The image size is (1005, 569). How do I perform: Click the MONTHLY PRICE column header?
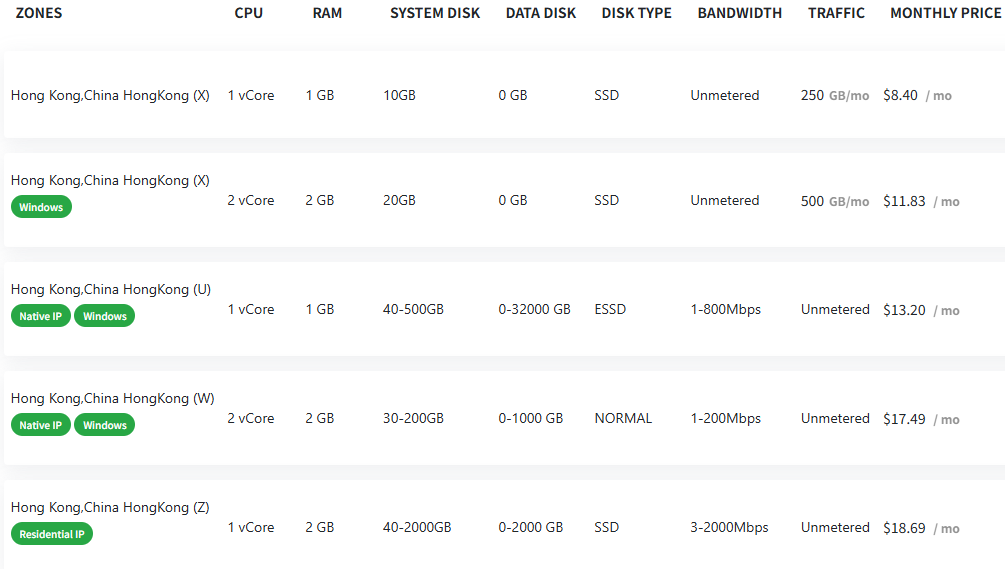tap(945, 13)
